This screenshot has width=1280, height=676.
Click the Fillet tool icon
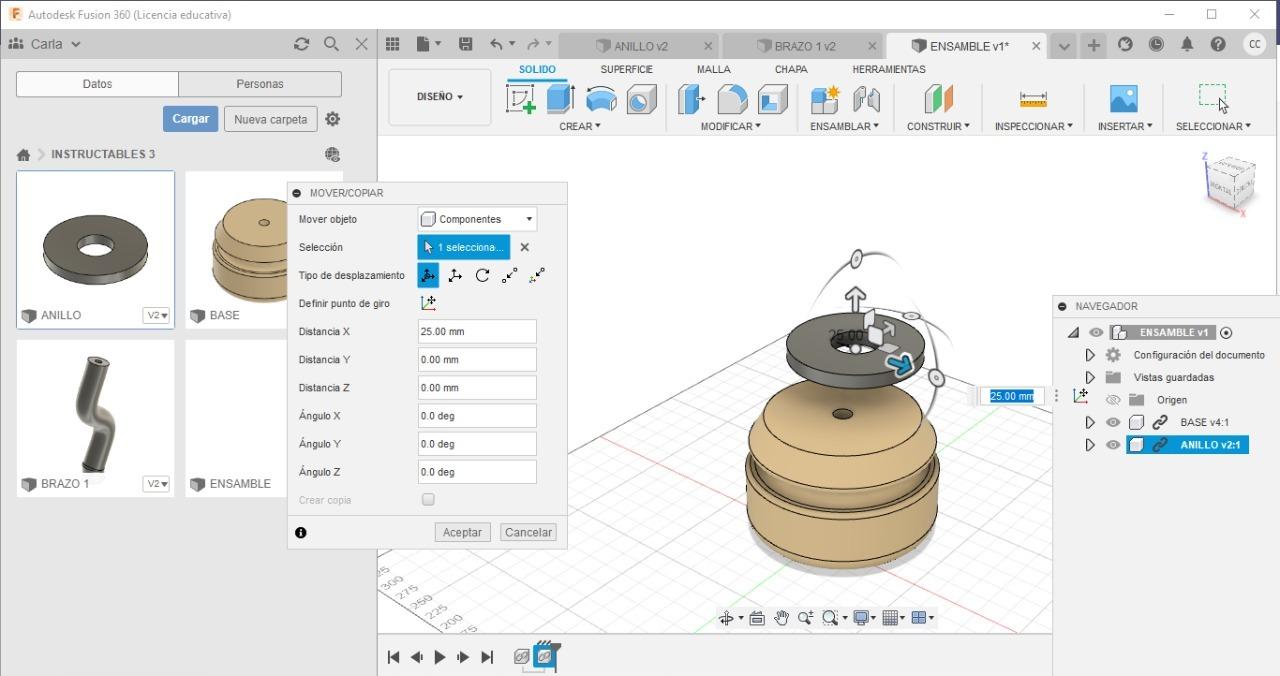click(732, 99)
